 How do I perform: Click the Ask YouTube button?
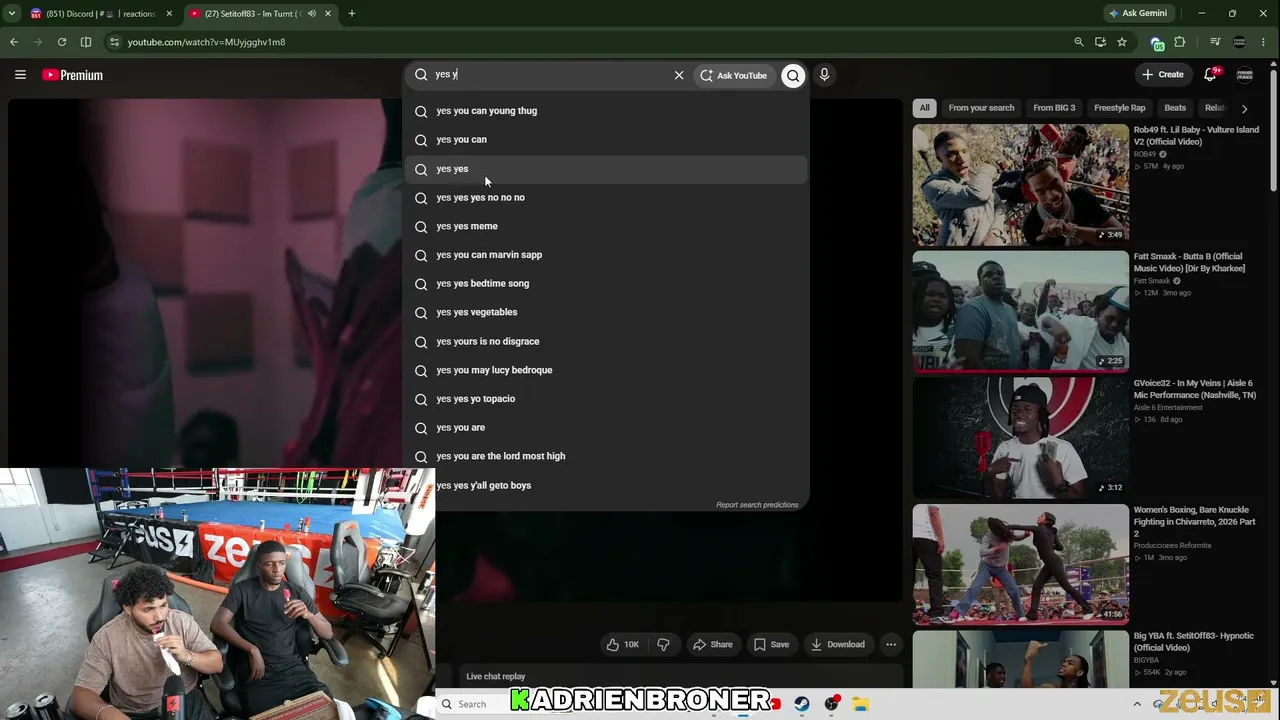734,75
